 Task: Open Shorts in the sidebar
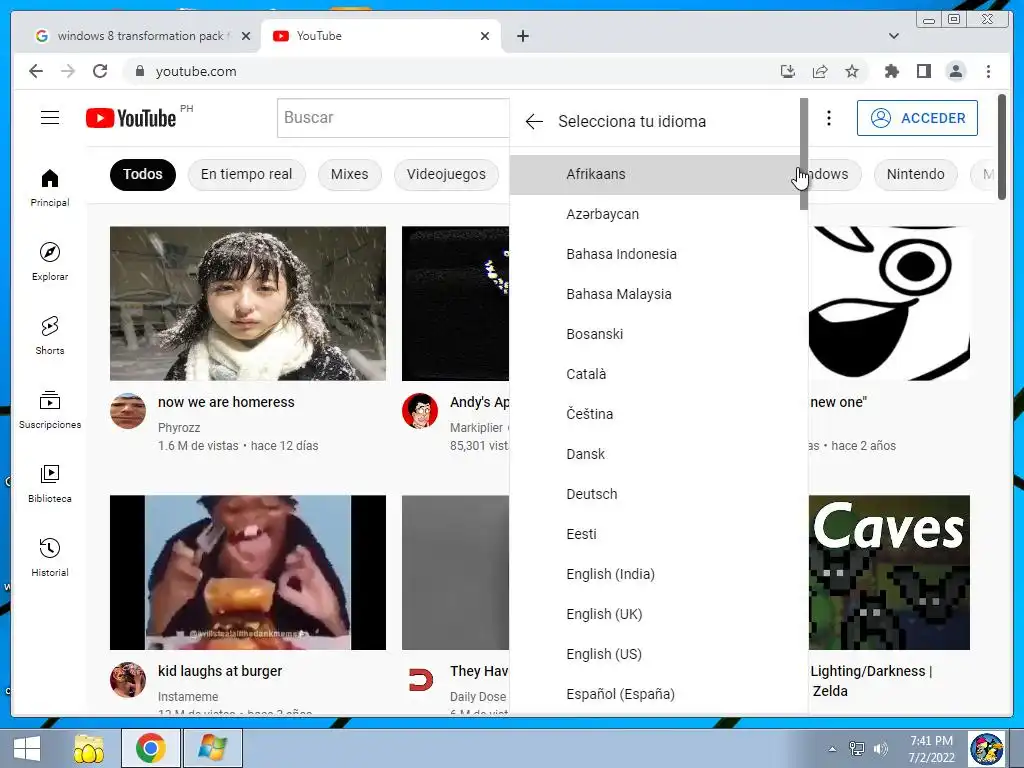pyautogui.click(x=50, y=336)
